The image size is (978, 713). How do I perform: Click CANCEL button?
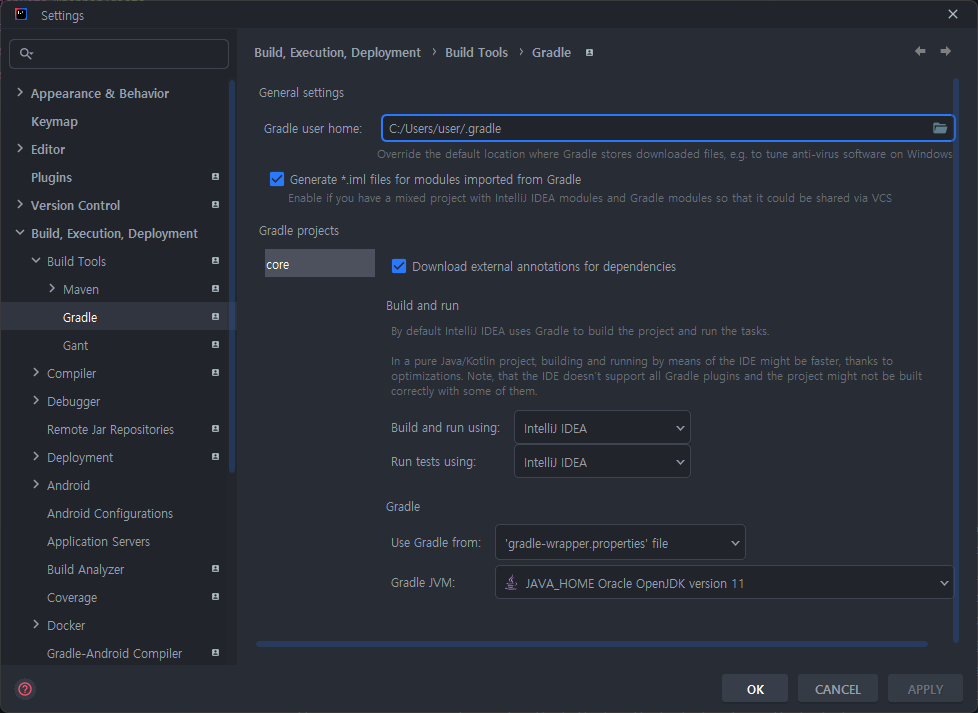click(838, 689)
